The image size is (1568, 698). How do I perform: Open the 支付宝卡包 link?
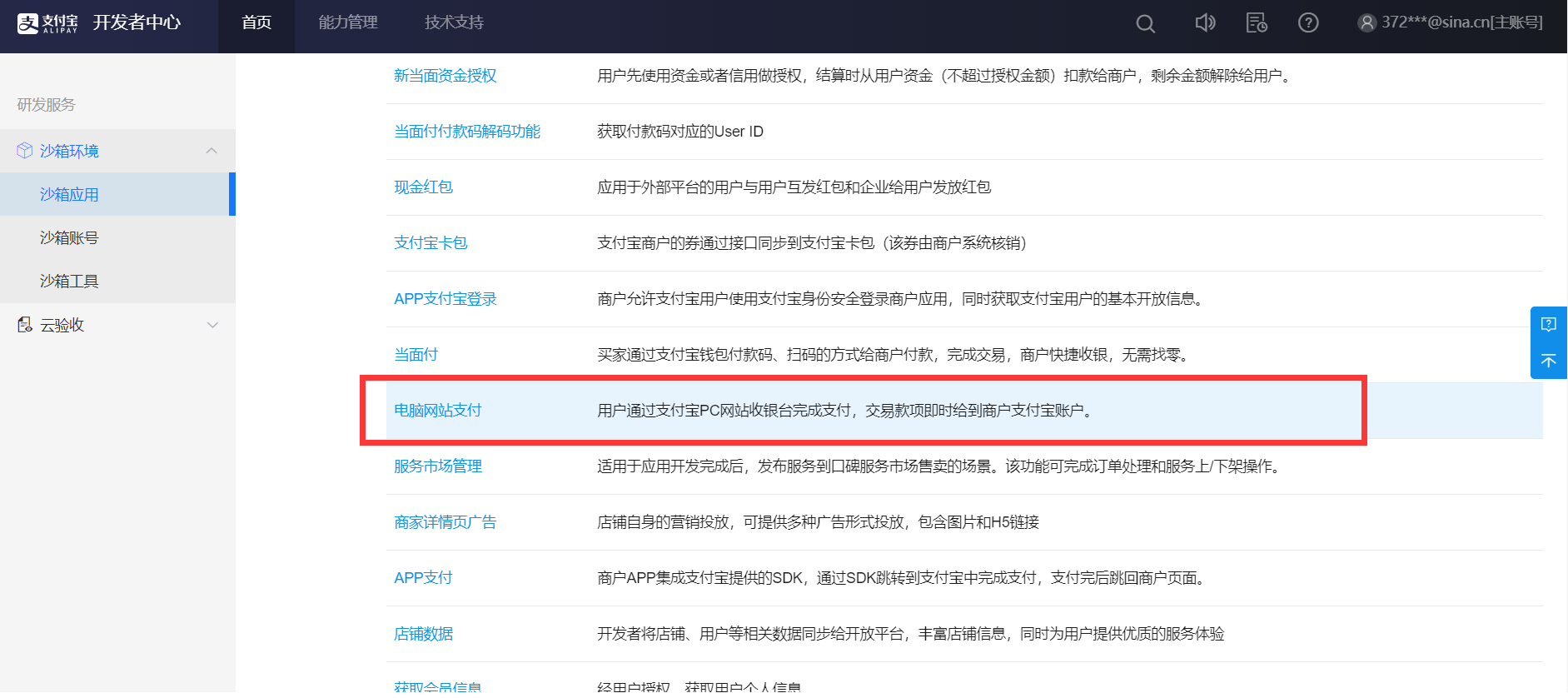tap(431, 243)
